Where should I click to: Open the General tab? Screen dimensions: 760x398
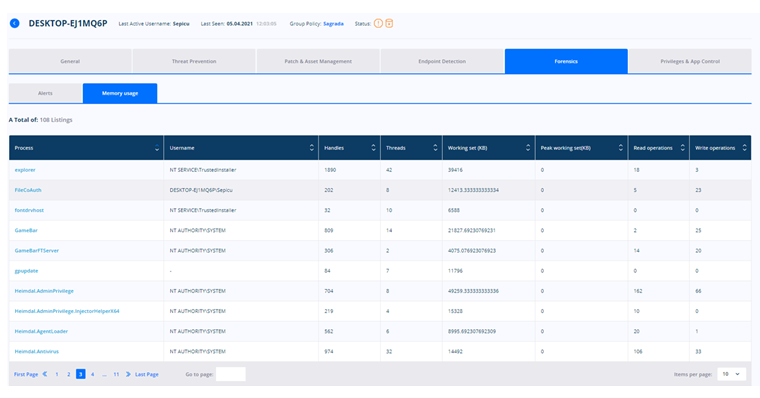(70, 61)
